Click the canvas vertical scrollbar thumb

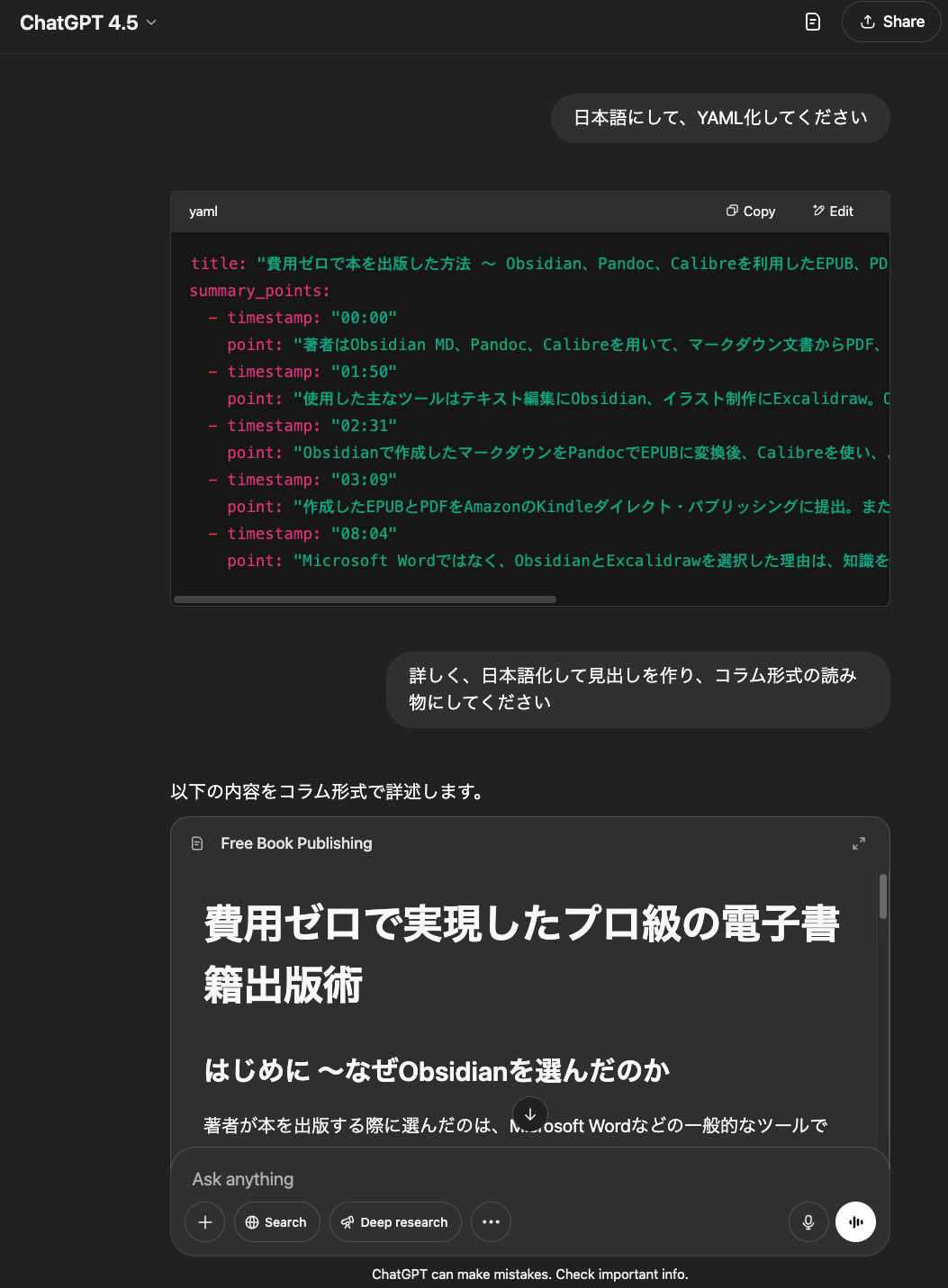pyautogui.click(x=883, y=896)
